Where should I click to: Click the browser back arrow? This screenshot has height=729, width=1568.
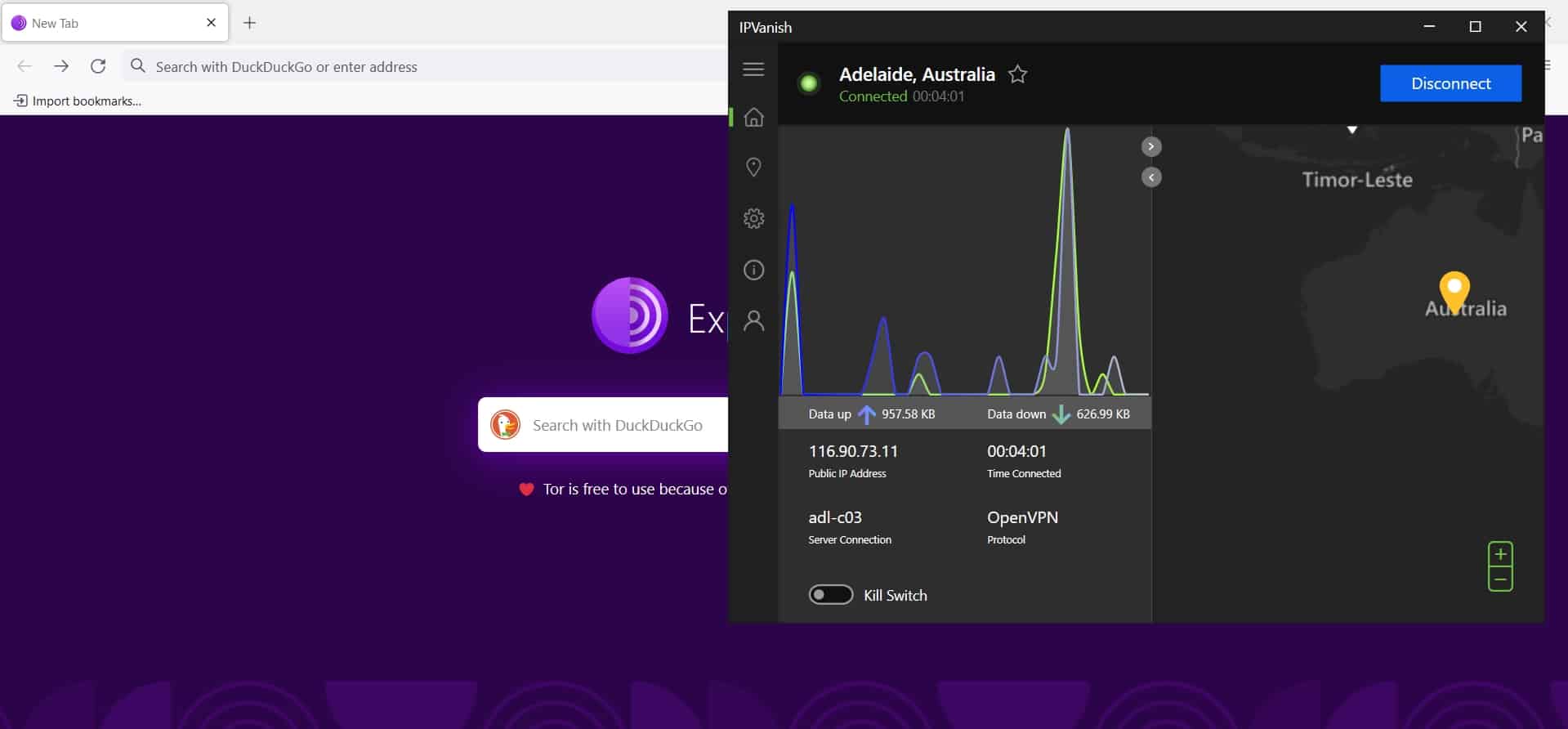pyautogui.click(x=25, y=66)
